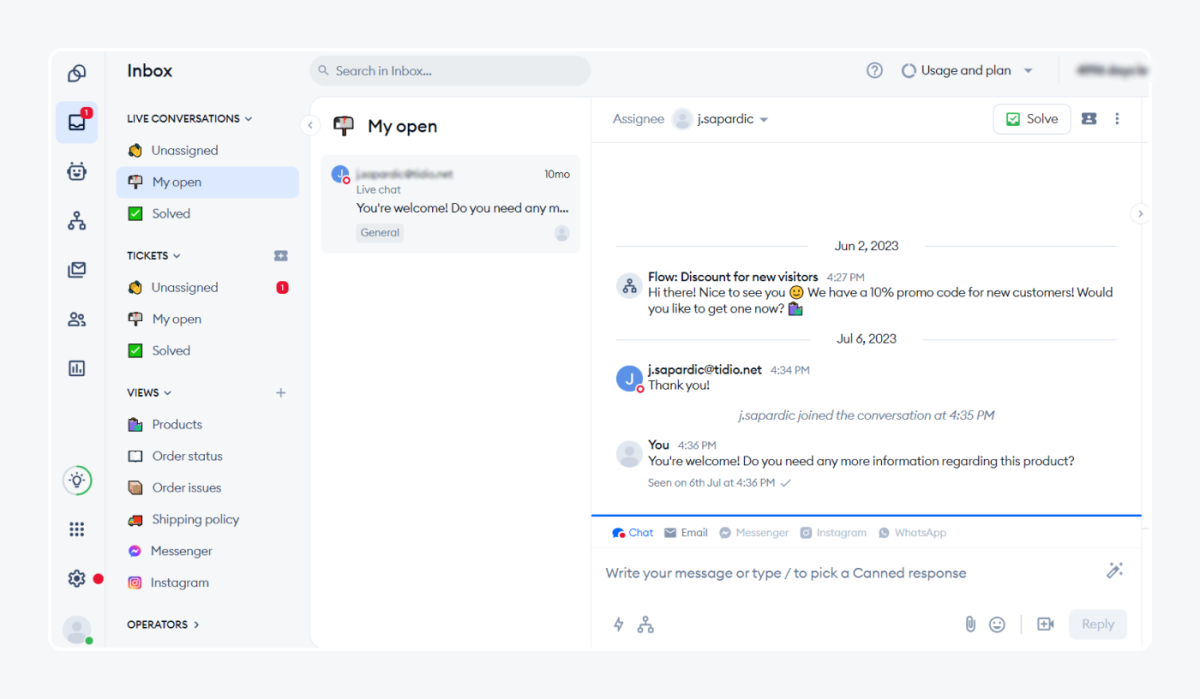Open the Flows node icon in sidebar
1200x699 pixels.
pos(77,220)
